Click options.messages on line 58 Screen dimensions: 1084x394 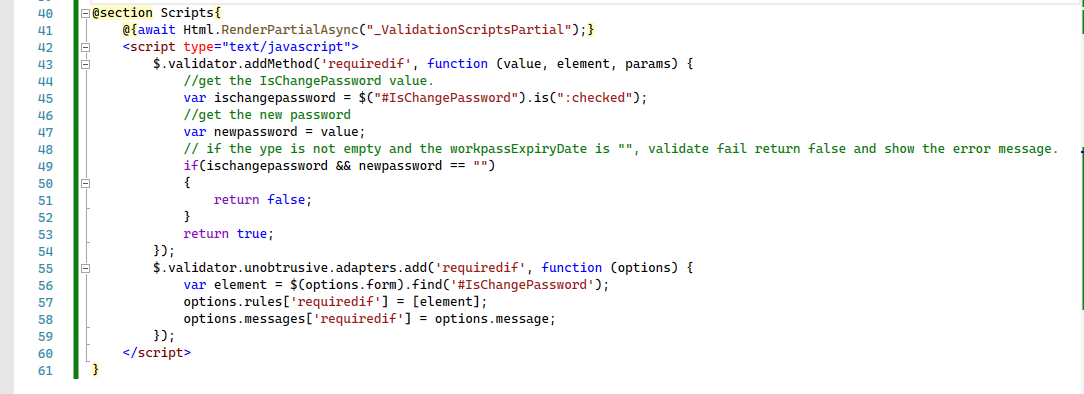[x=244, y=319]
